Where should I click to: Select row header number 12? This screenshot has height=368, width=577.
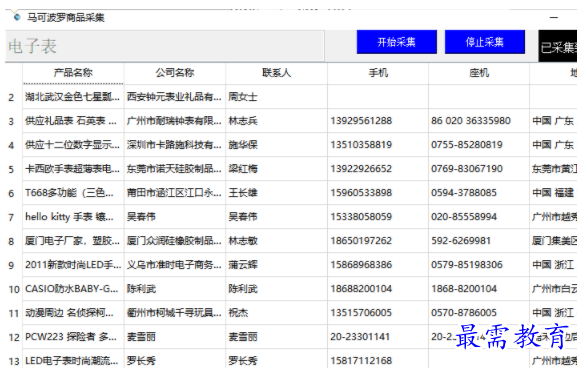[14, 337]
